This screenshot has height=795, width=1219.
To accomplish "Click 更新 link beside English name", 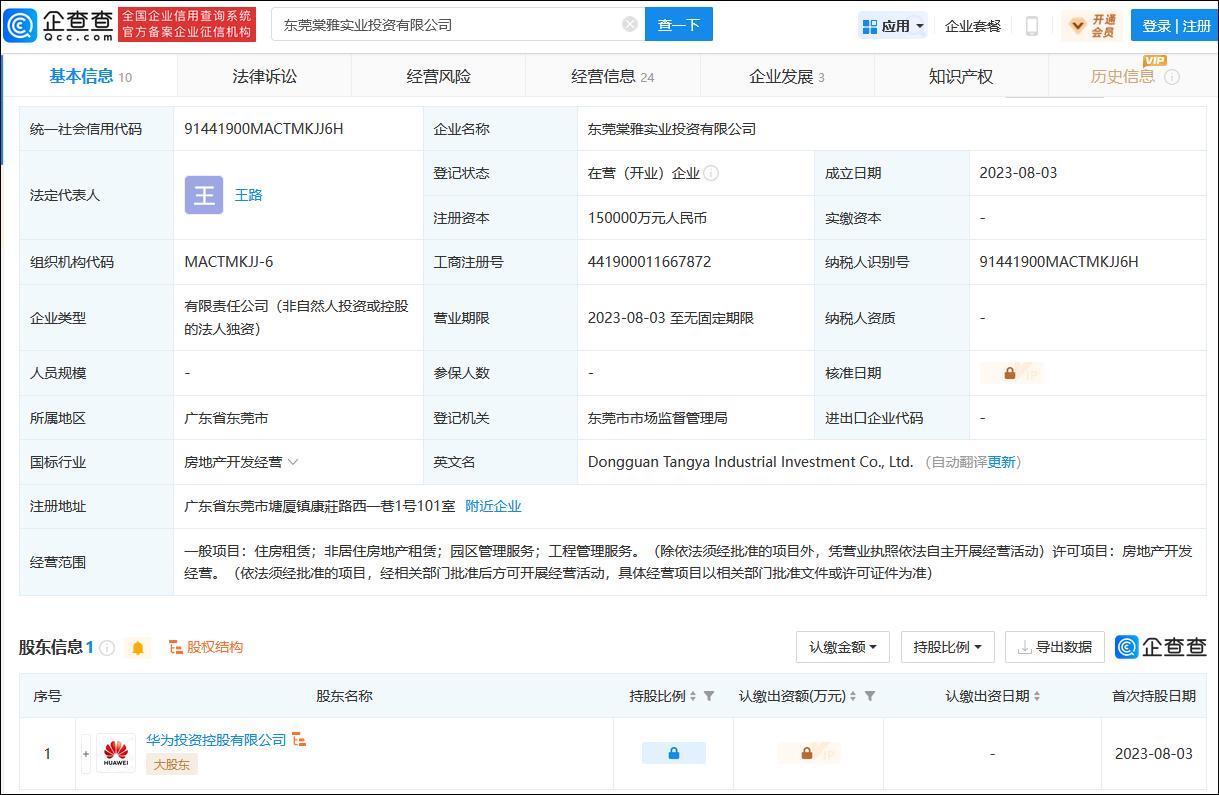I will [1001, 462].
